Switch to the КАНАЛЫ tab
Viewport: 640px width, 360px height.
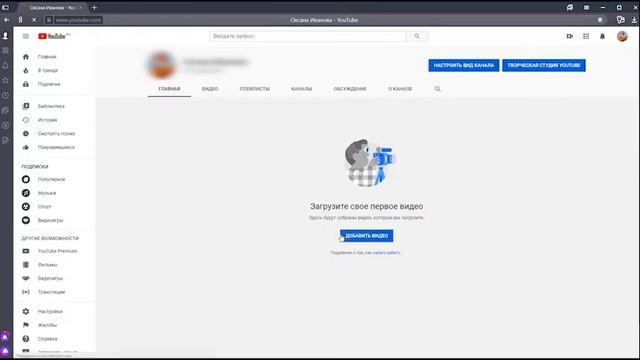tap(302, 89)
